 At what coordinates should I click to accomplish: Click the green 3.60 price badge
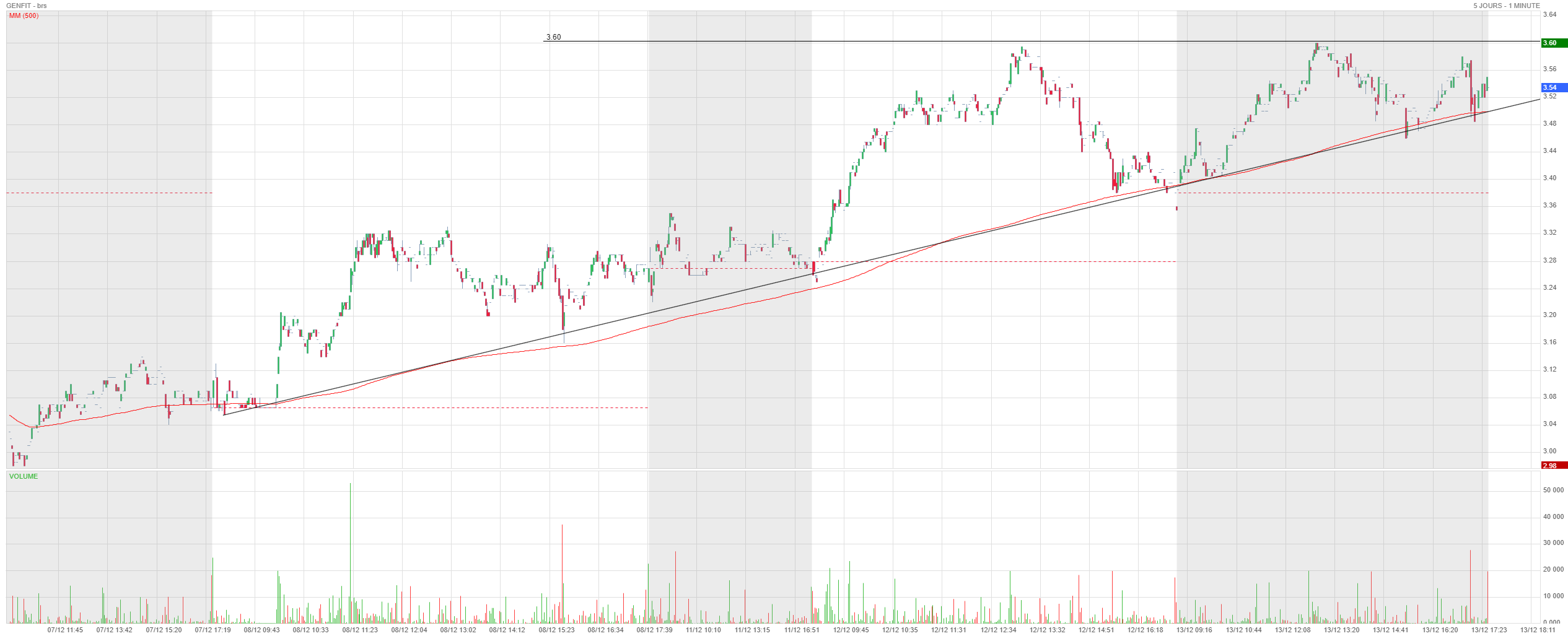1554,43
